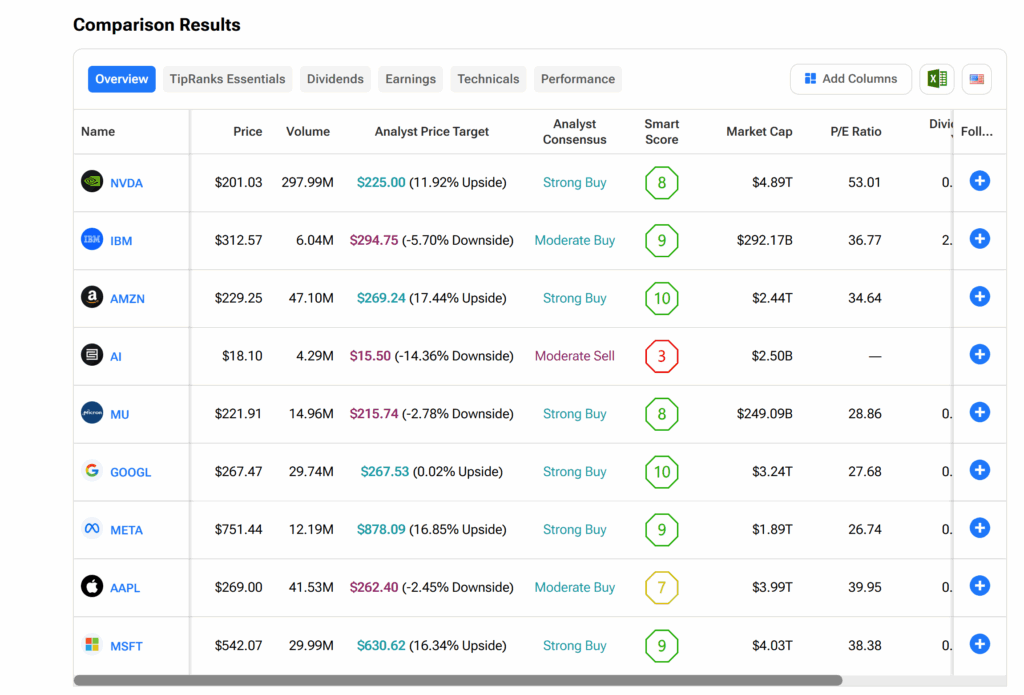Click the Excel export icon

coord(937,79)
